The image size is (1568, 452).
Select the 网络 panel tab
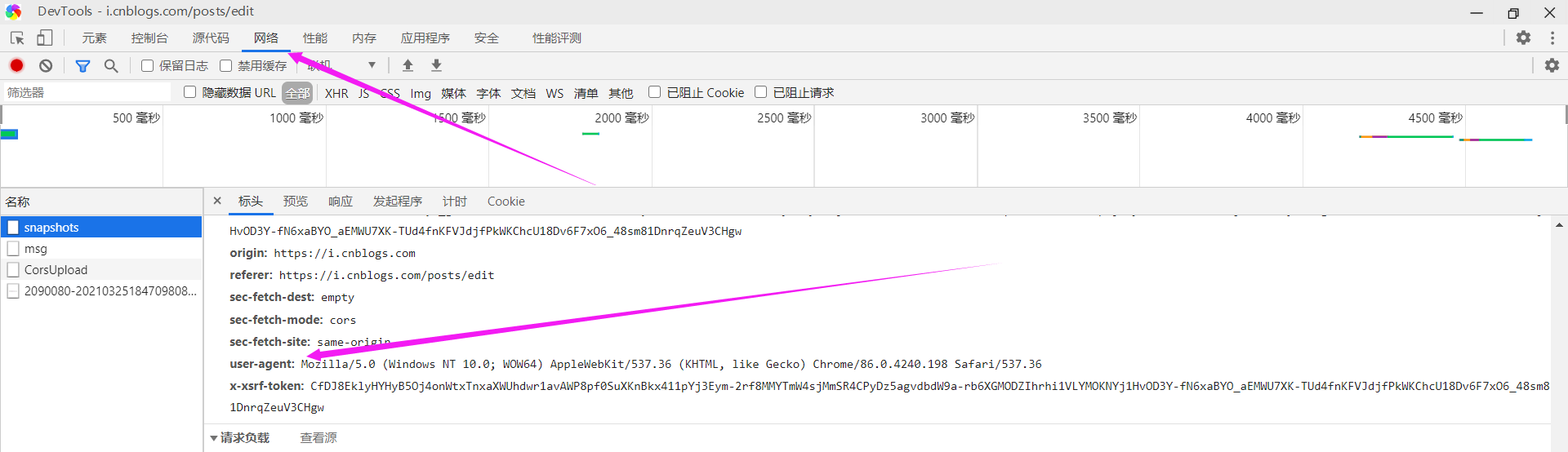(266, 38)
